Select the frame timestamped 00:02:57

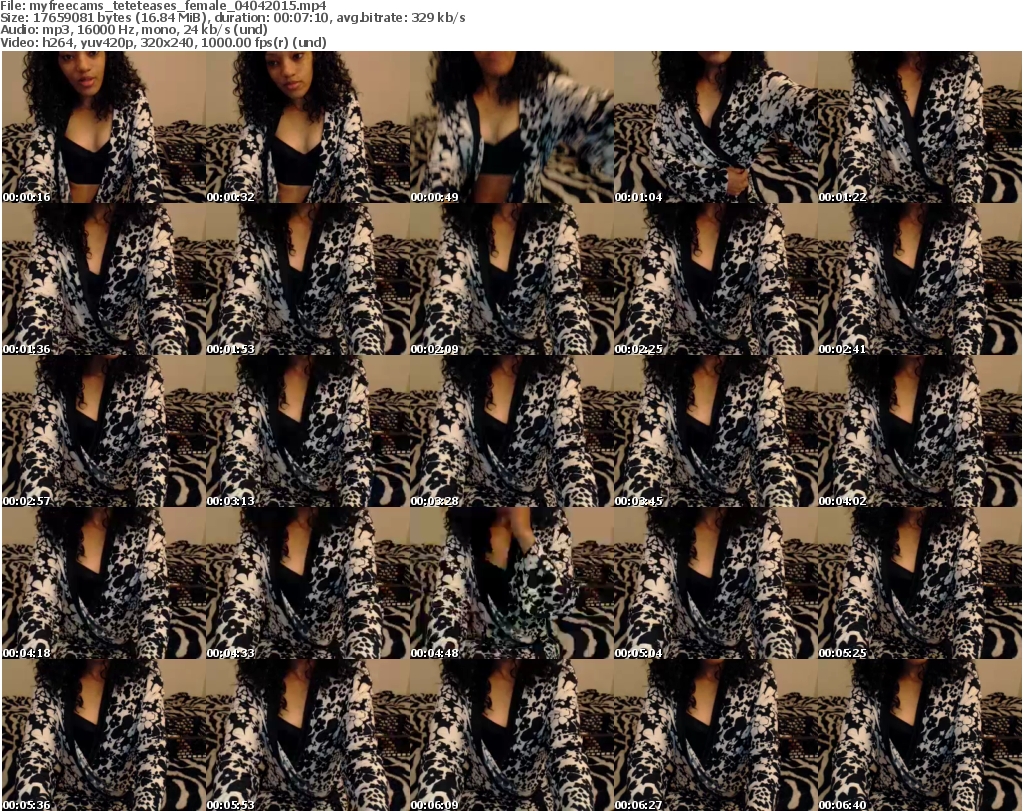[x=104, y=432]
